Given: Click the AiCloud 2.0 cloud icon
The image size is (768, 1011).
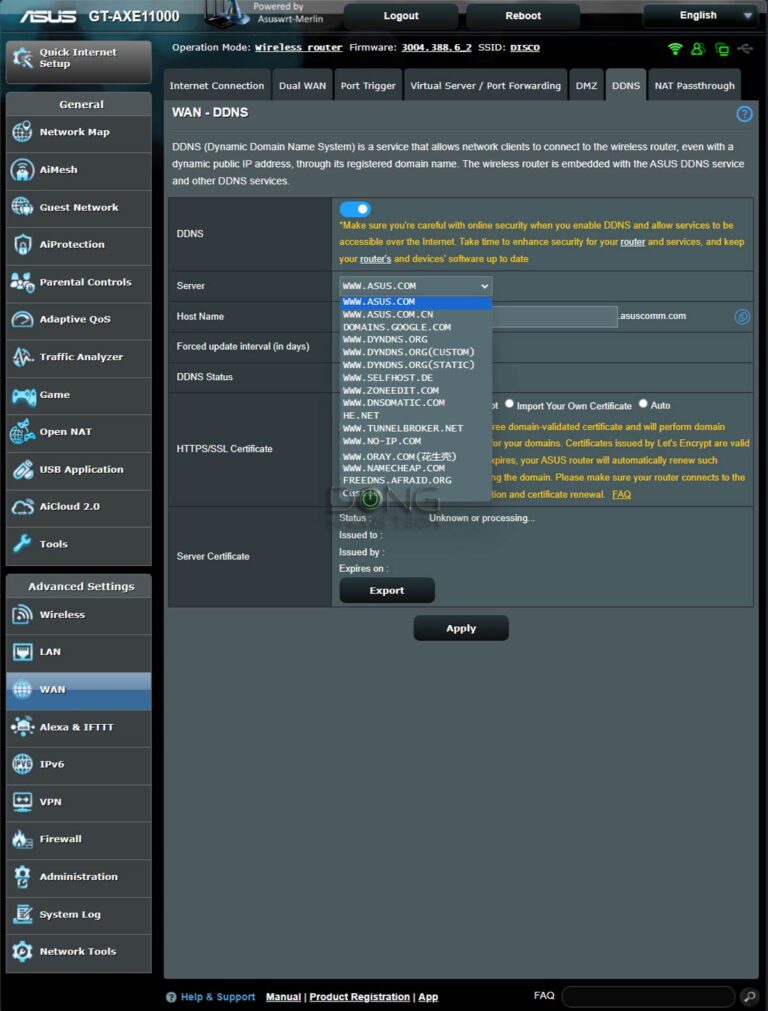Looking at the screenshot, I should (x=22, y=506).
